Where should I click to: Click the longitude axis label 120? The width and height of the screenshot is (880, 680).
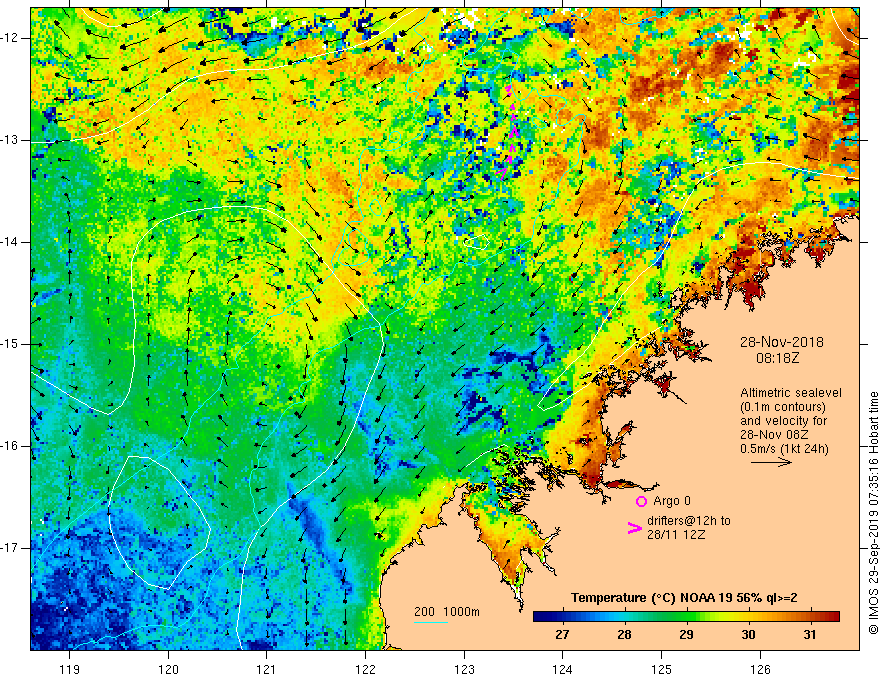[x=168, y=669]
